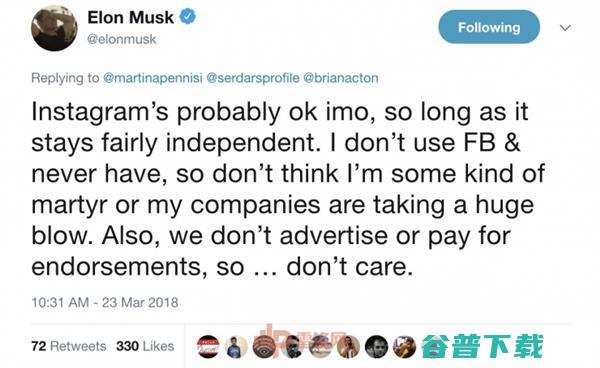This screenshot has width=600, height=368.
Task: Open the @elonmusk handle link
Action: pyautogui.click(x=122, y=39)
